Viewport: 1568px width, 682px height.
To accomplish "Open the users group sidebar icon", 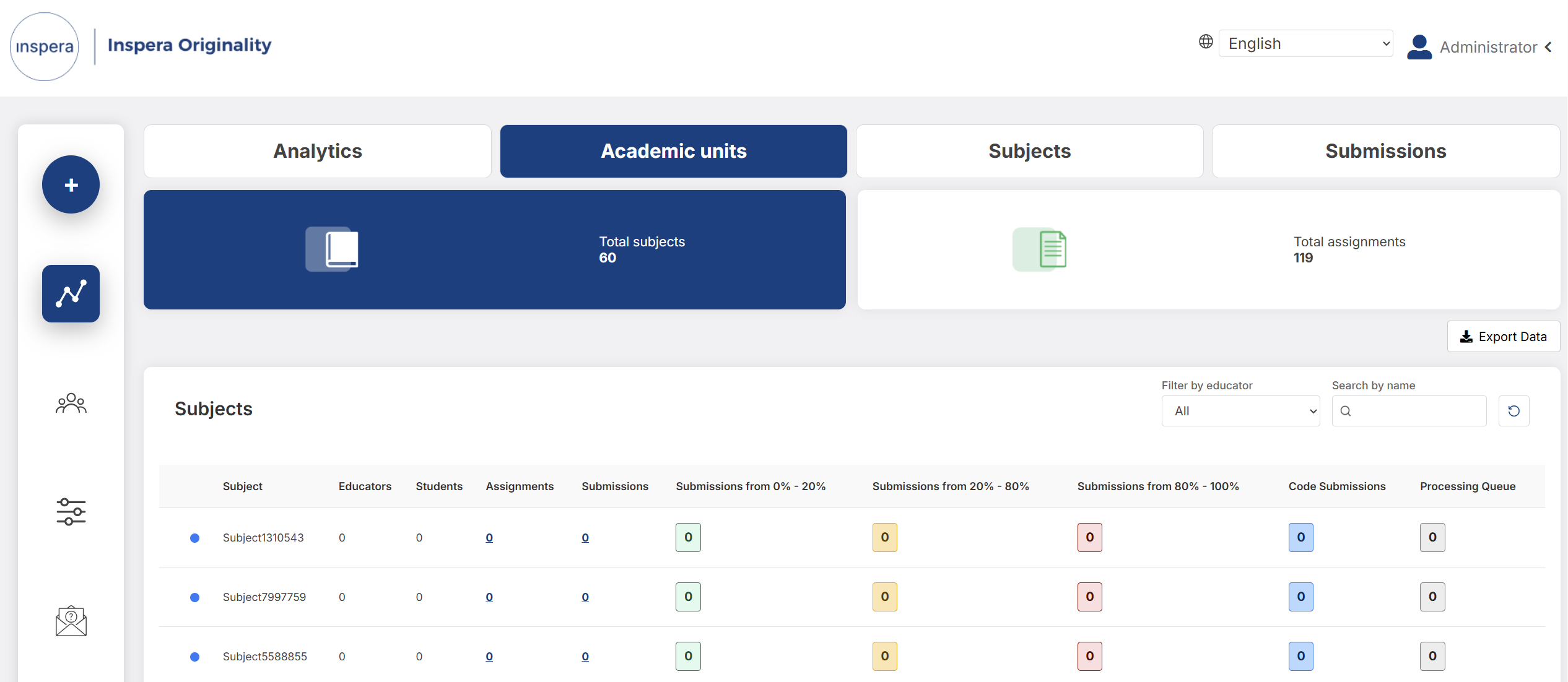I will click(x=71, y=404).
